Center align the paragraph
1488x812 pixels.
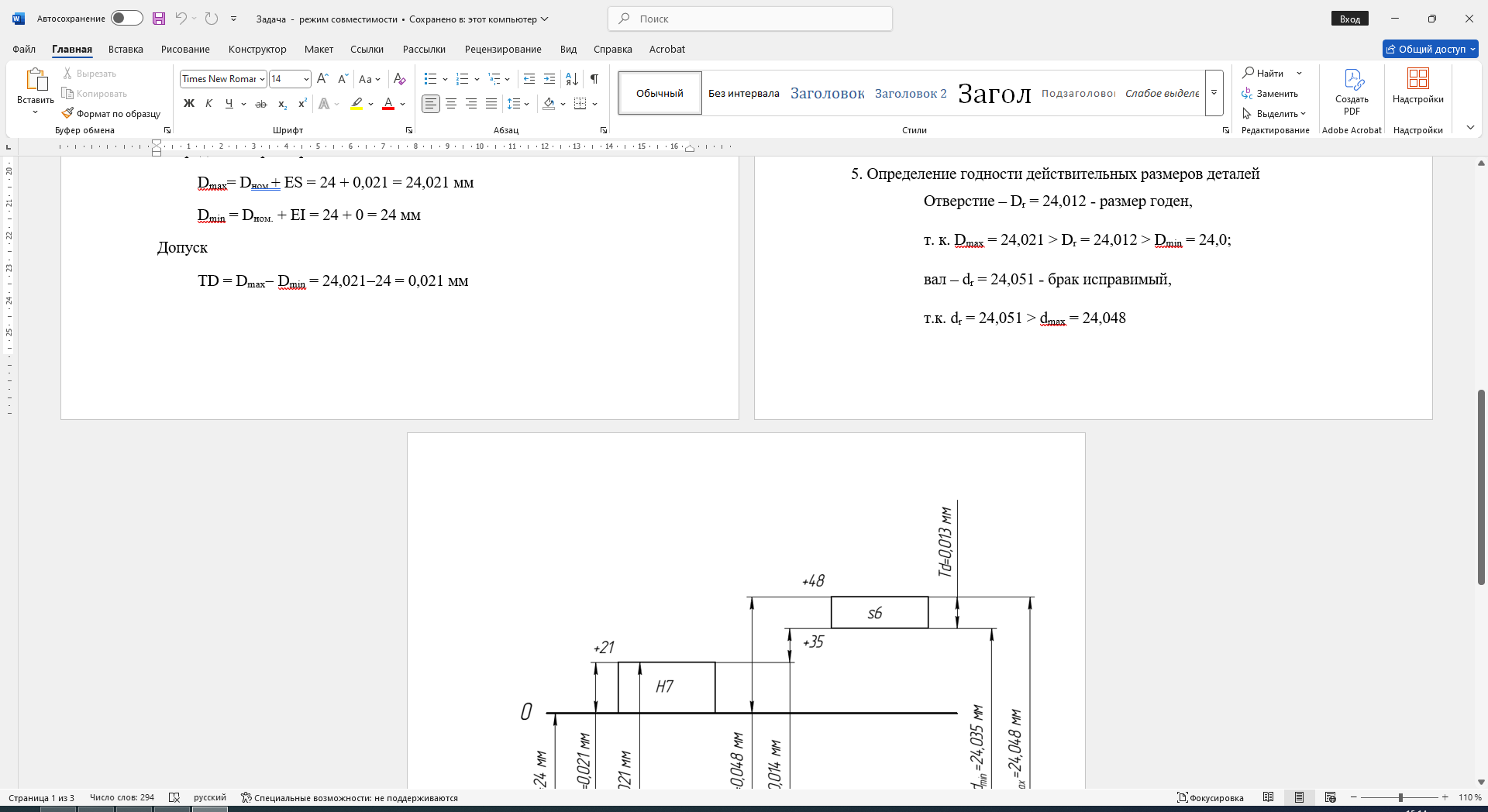(x=451, y=104)
